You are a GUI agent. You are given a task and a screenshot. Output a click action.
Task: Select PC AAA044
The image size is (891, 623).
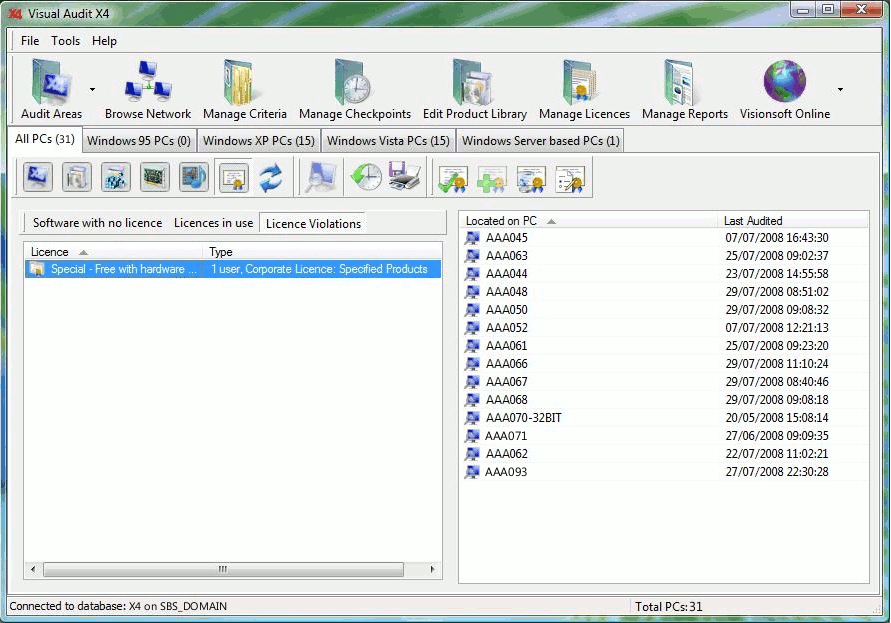tap(506, 273)
